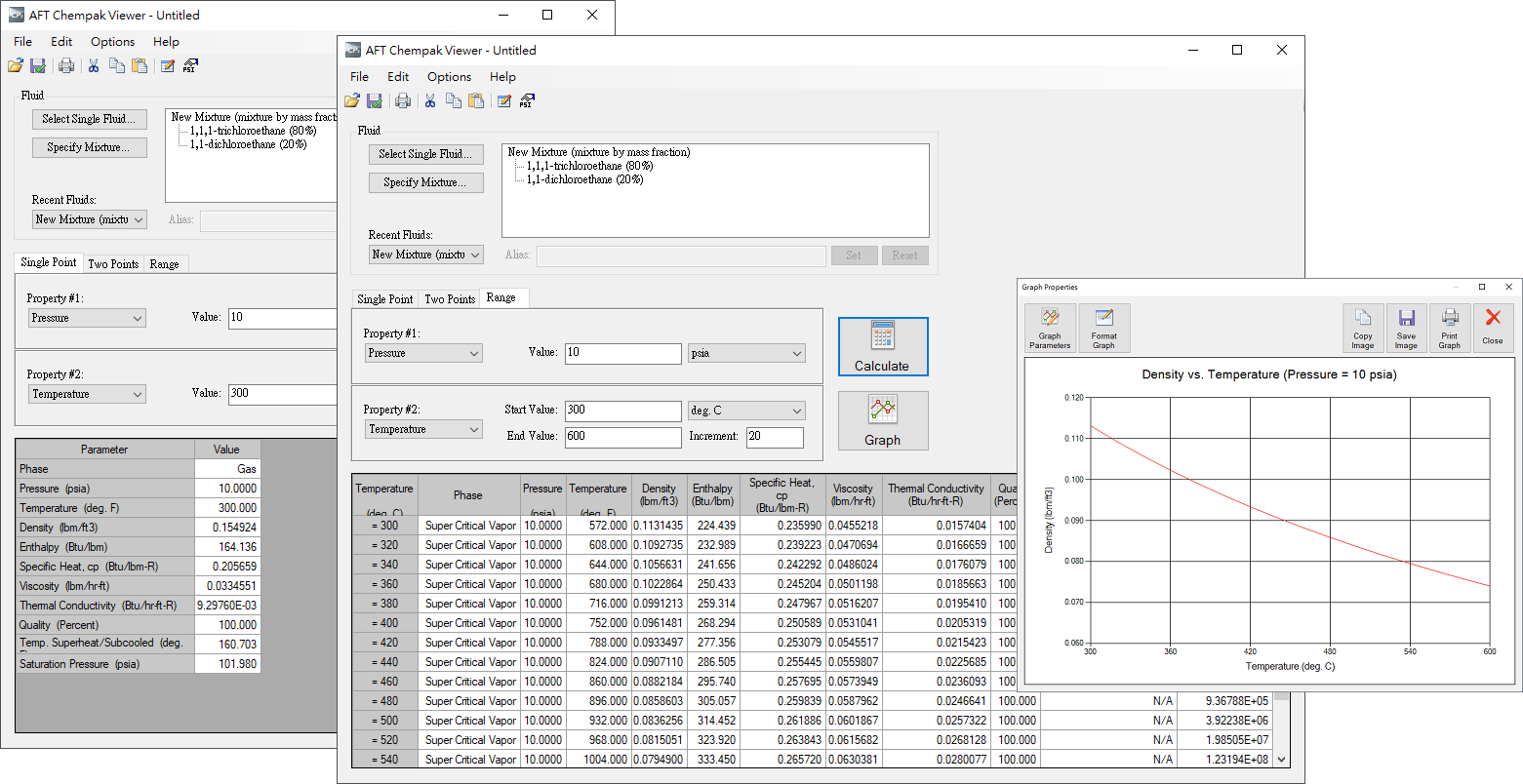The width and height of the screenshot is (1523, 784).
Task: Click PSI units icon in front window toolbar
Action: pos(527,101)
